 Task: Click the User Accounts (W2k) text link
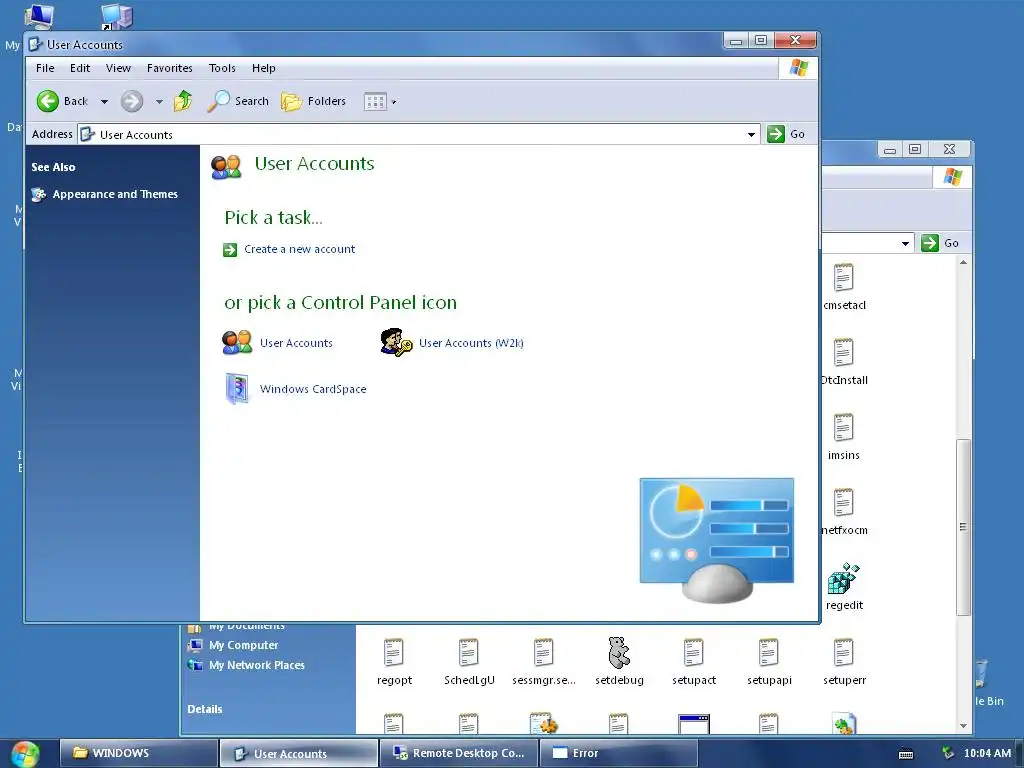point(471,343)
